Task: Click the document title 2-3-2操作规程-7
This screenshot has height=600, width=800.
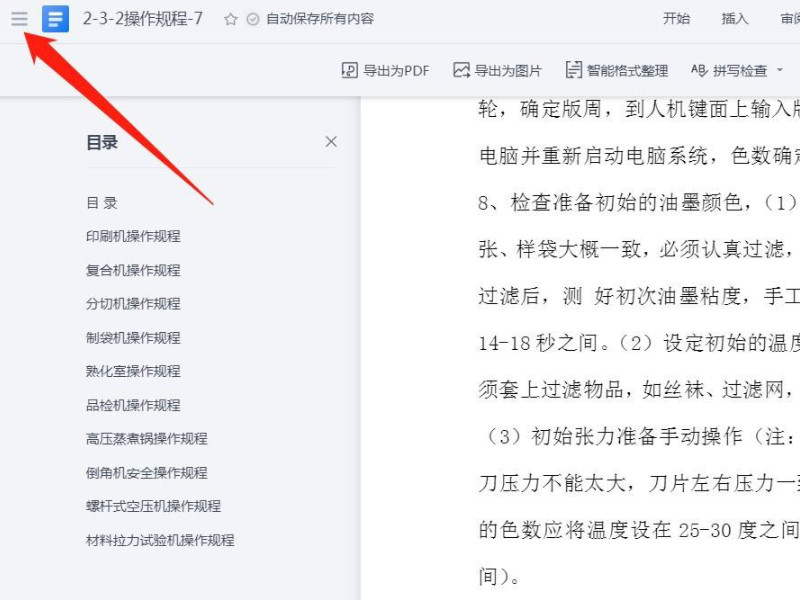Action: tap(142, 19)
